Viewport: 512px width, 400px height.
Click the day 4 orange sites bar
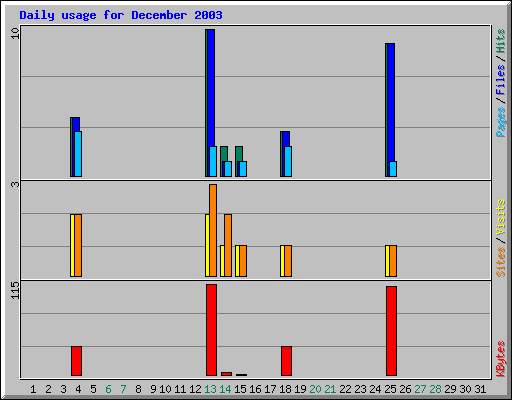tap(78, 245)
